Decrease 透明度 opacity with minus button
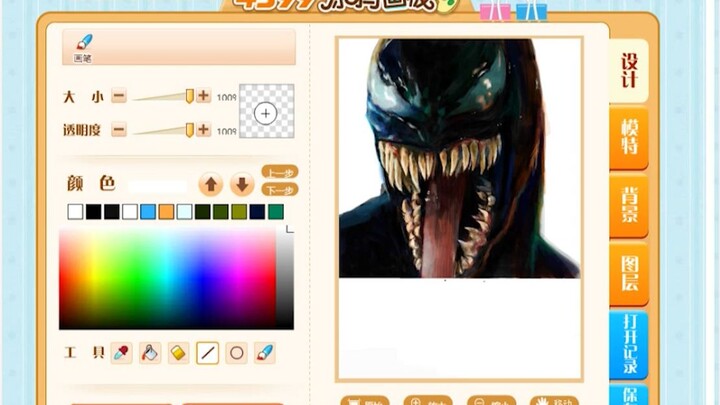The height and width of the screenshot is (405, 720). 119,130
